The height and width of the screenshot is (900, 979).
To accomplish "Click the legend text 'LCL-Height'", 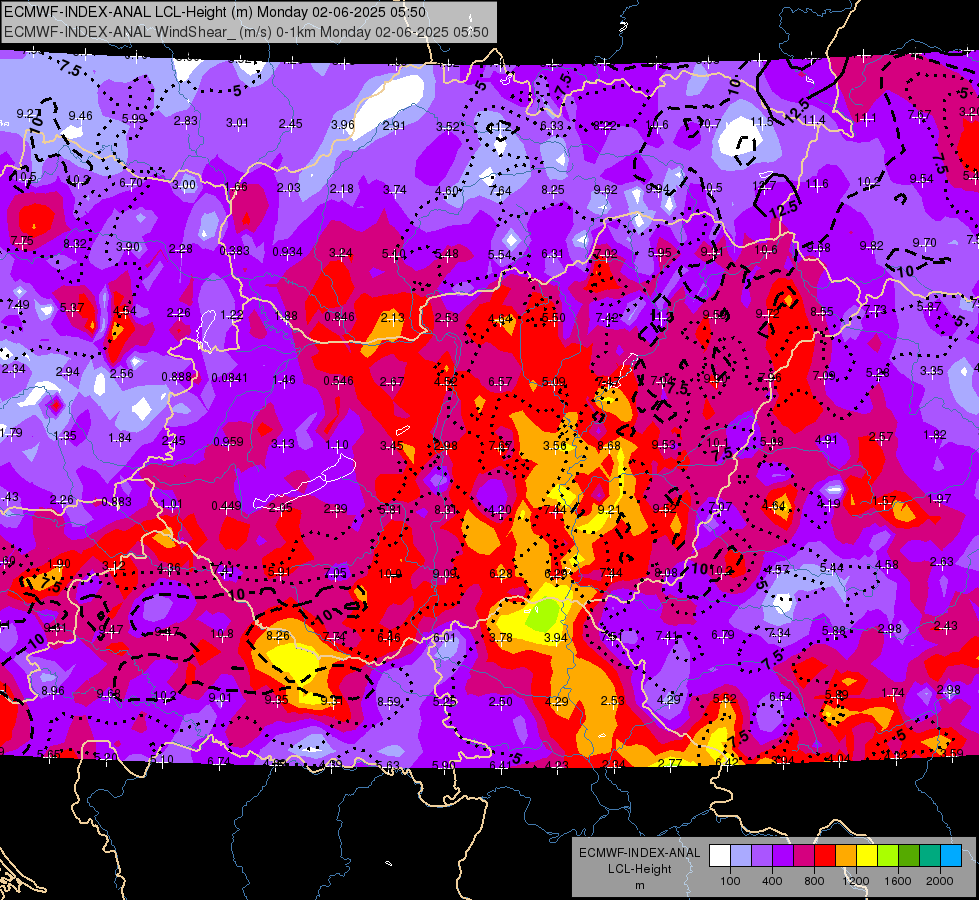I will (639, 869).
